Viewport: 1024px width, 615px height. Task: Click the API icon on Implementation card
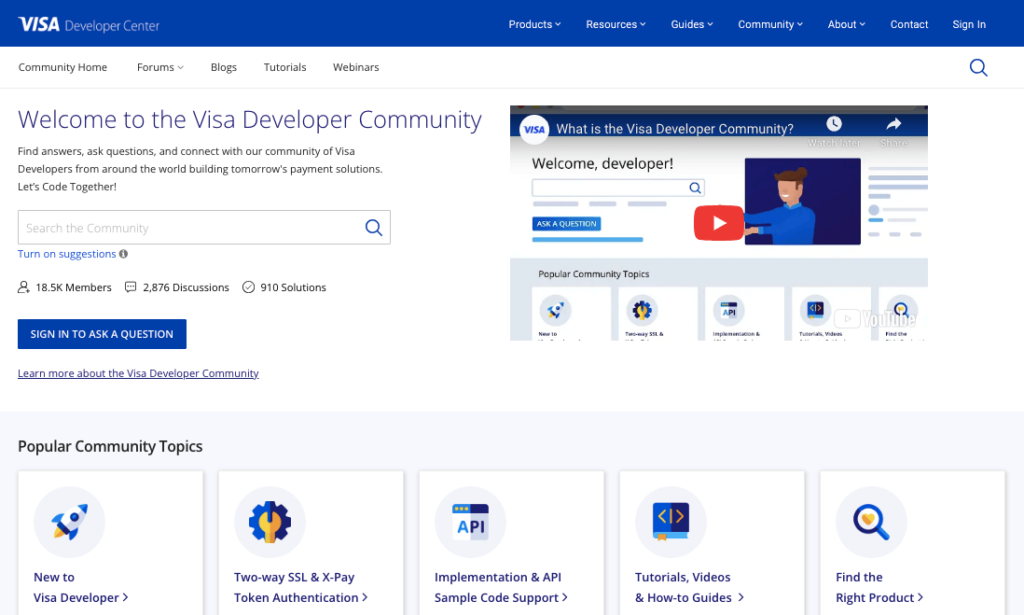[470, 522]
